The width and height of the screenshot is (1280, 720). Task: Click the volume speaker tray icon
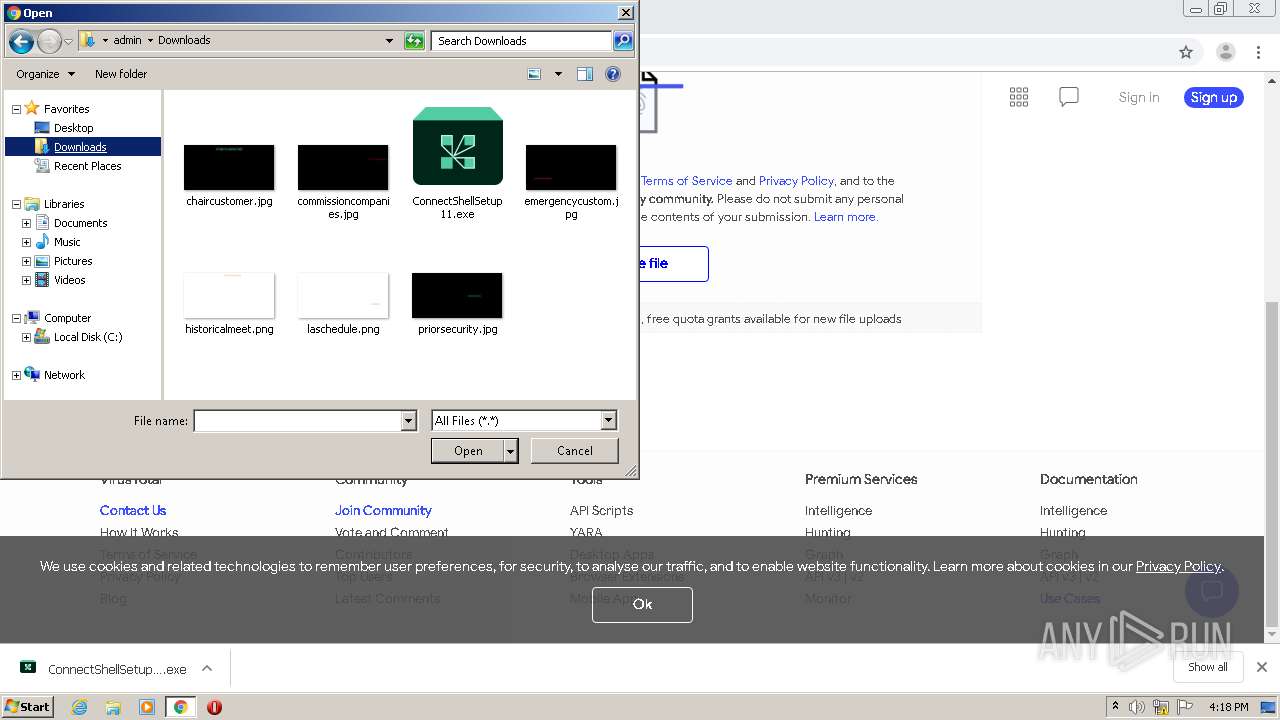[1137, 707]
